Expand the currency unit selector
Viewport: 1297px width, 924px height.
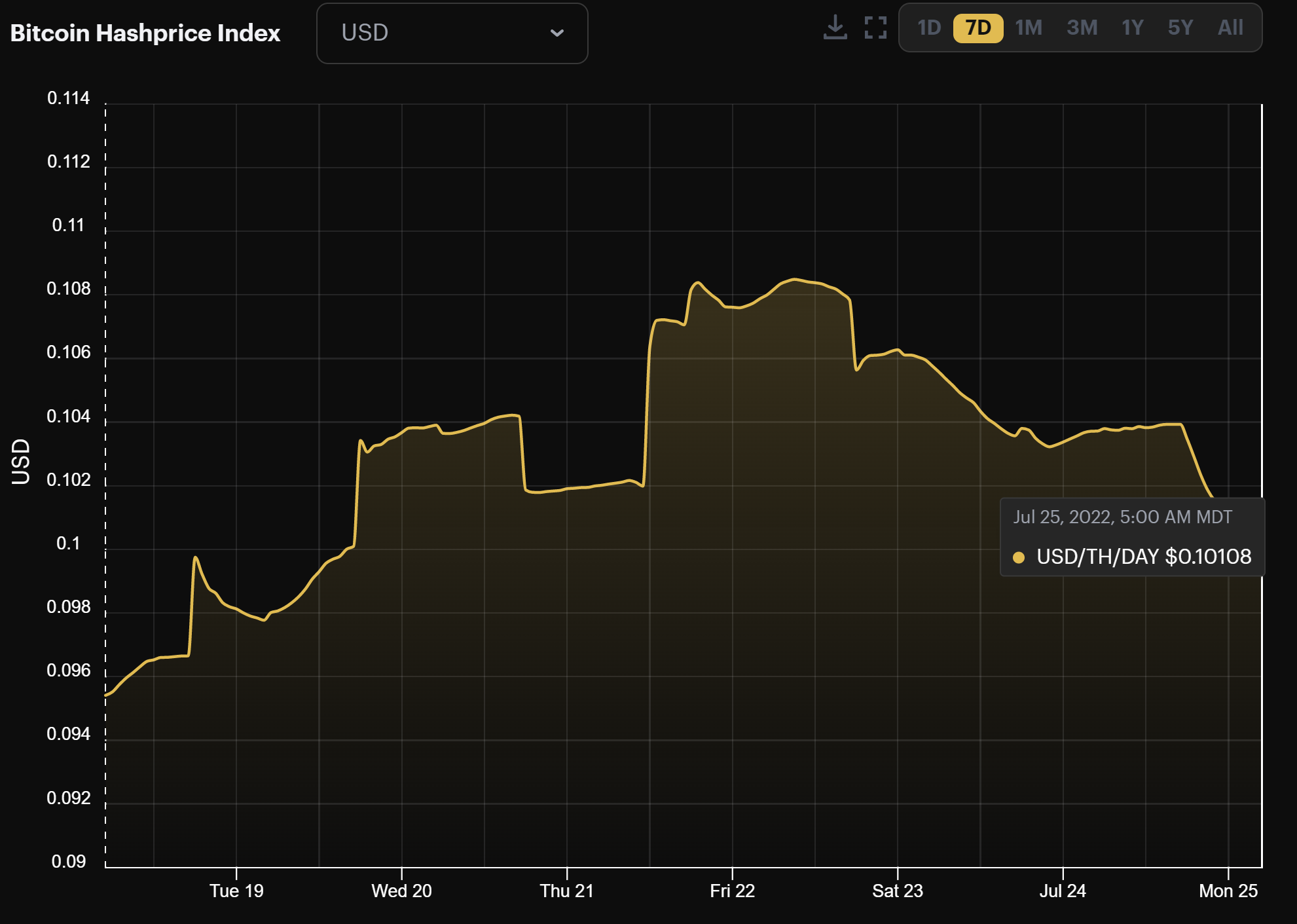[451, 33]
